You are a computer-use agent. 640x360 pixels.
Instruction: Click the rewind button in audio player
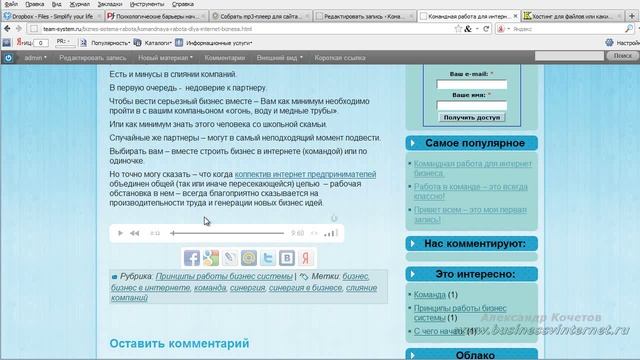[x=135, y=233]
